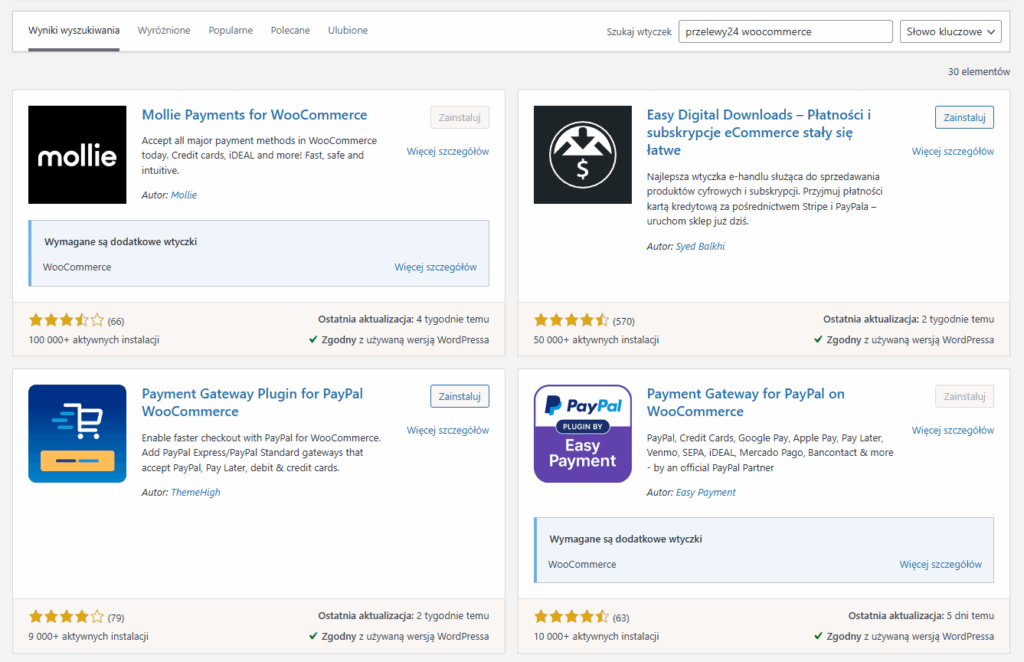
Task: Switch to the Popularne tab
Action: pos(231,30)
